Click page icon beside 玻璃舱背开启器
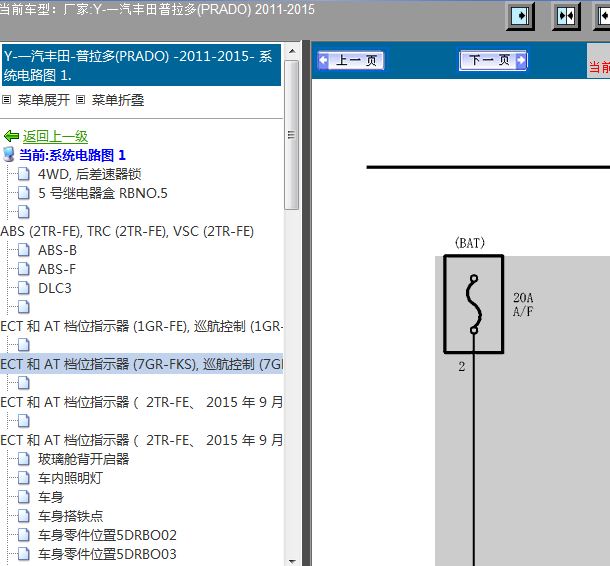The height and width of the screenshot is (566, 610). coord(24,459)
